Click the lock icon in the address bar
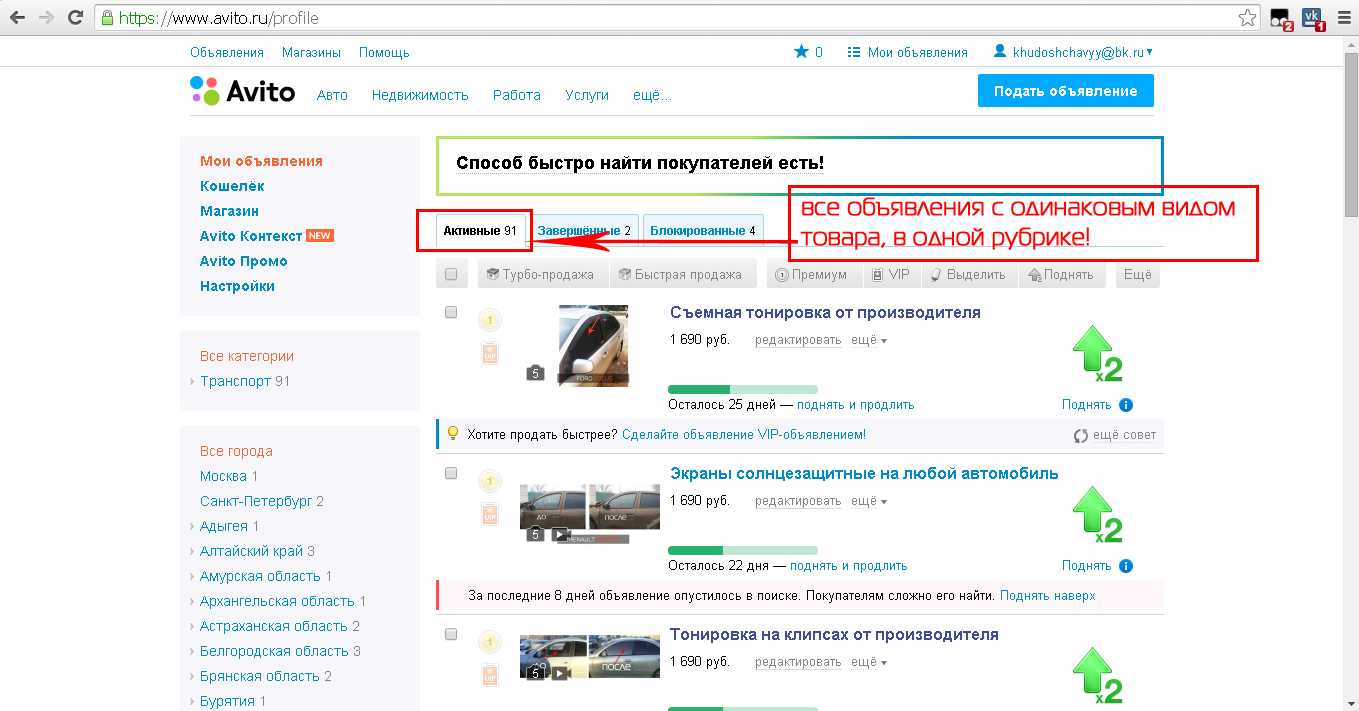This screenshot has width=1359, height=711. [108, 18]
